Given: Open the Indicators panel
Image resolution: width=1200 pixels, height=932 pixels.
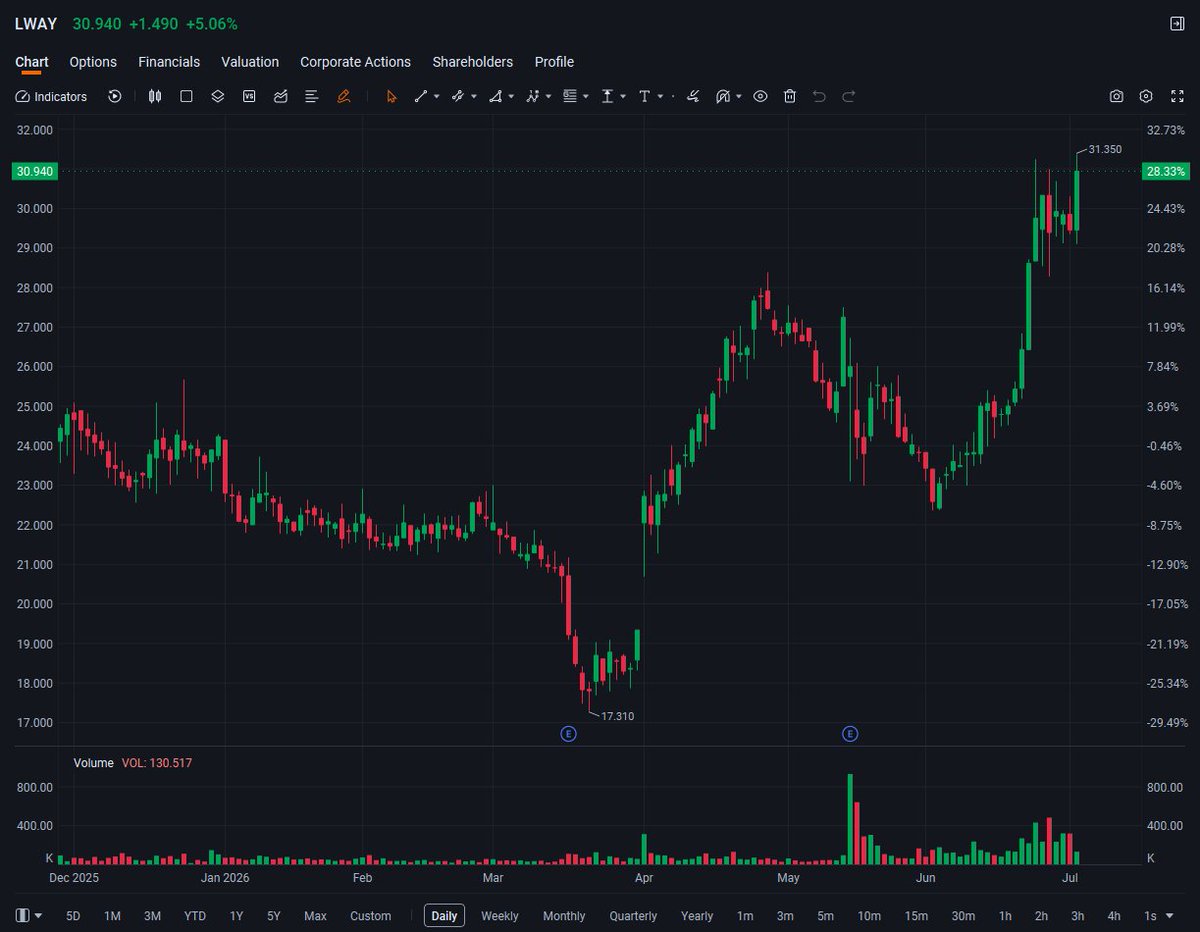Looking at the screenshot, I should [51, 96].
